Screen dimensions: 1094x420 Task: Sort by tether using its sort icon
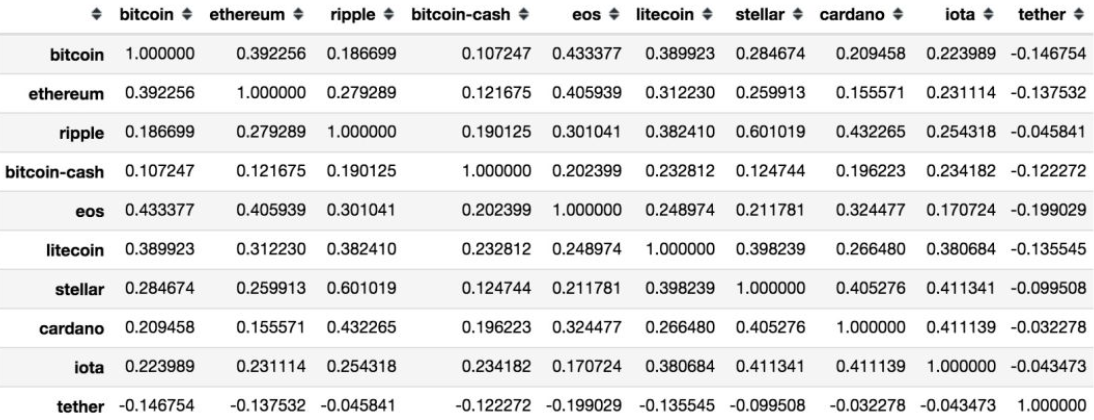point(1078,19)
